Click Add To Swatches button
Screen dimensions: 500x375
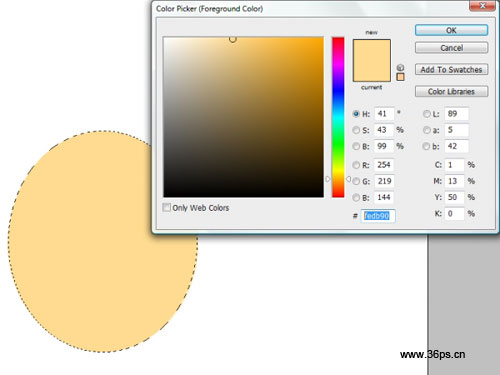[451, 69]
